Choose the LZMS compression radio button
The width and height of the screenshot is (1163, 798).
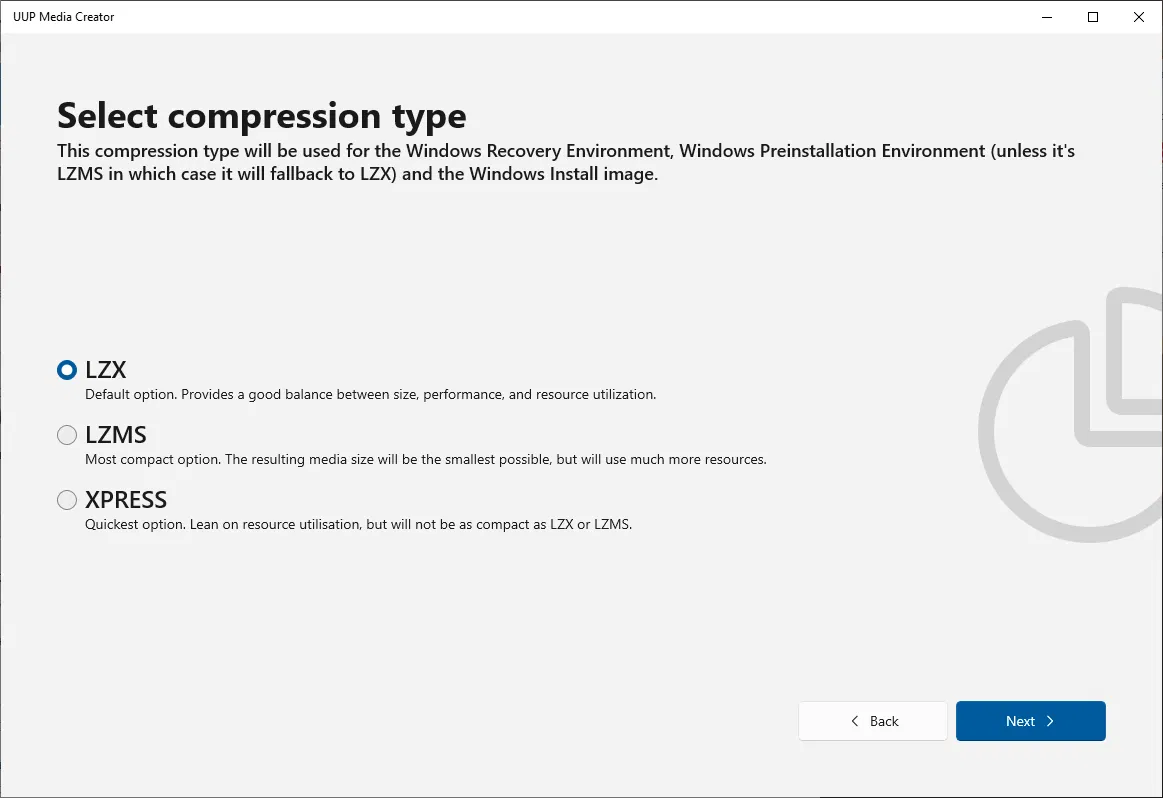coord(67,435)
